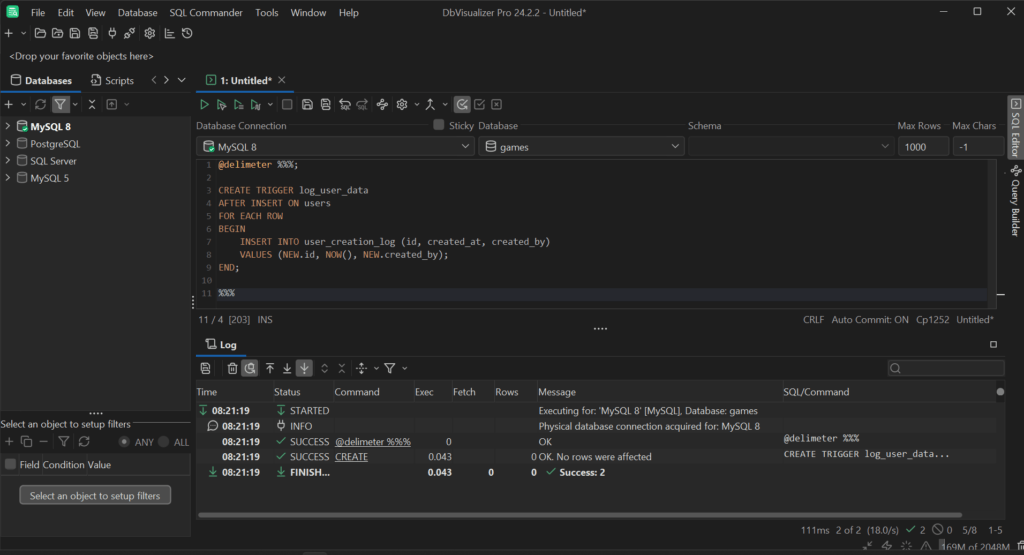This screenshot has width=1024, height=555.
Task: Open the games database dropdown
Action: pos(581,147)
